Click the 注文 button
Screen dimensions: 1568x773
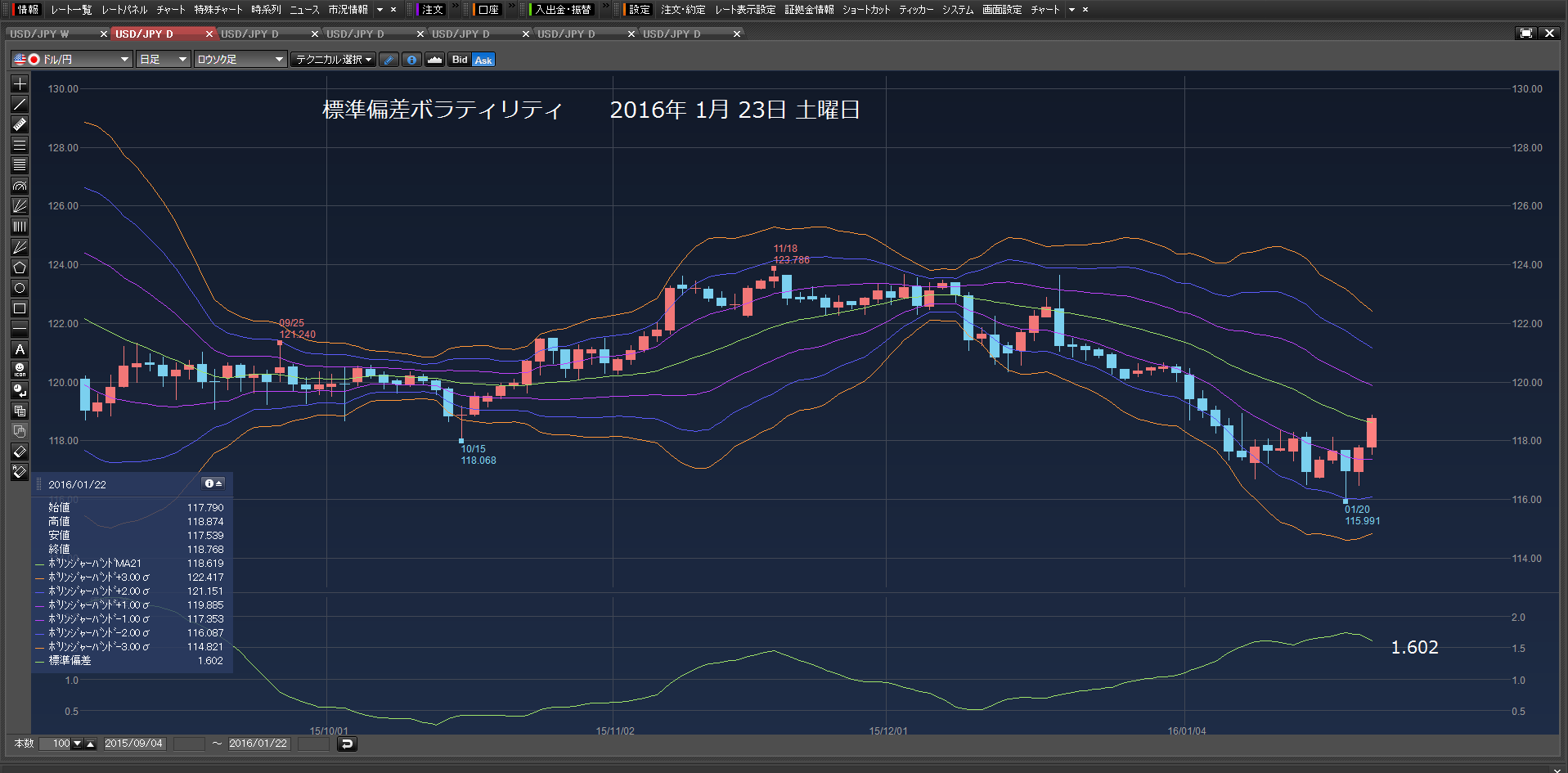pyautogui.click(x=431, y=10)
